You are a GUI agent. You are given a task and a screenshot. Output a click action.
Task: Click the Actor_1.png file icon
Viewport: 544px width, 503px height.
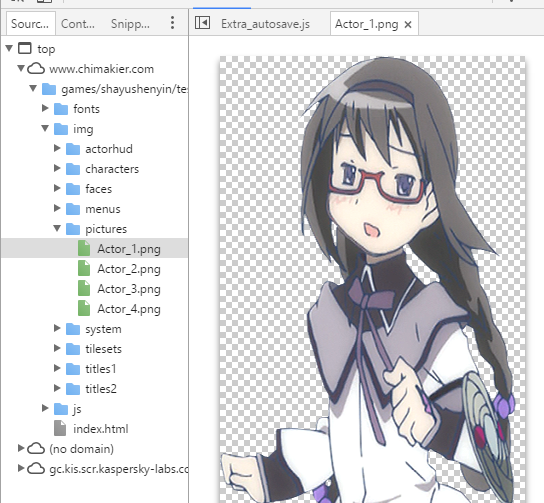click(x=84, y=248)
